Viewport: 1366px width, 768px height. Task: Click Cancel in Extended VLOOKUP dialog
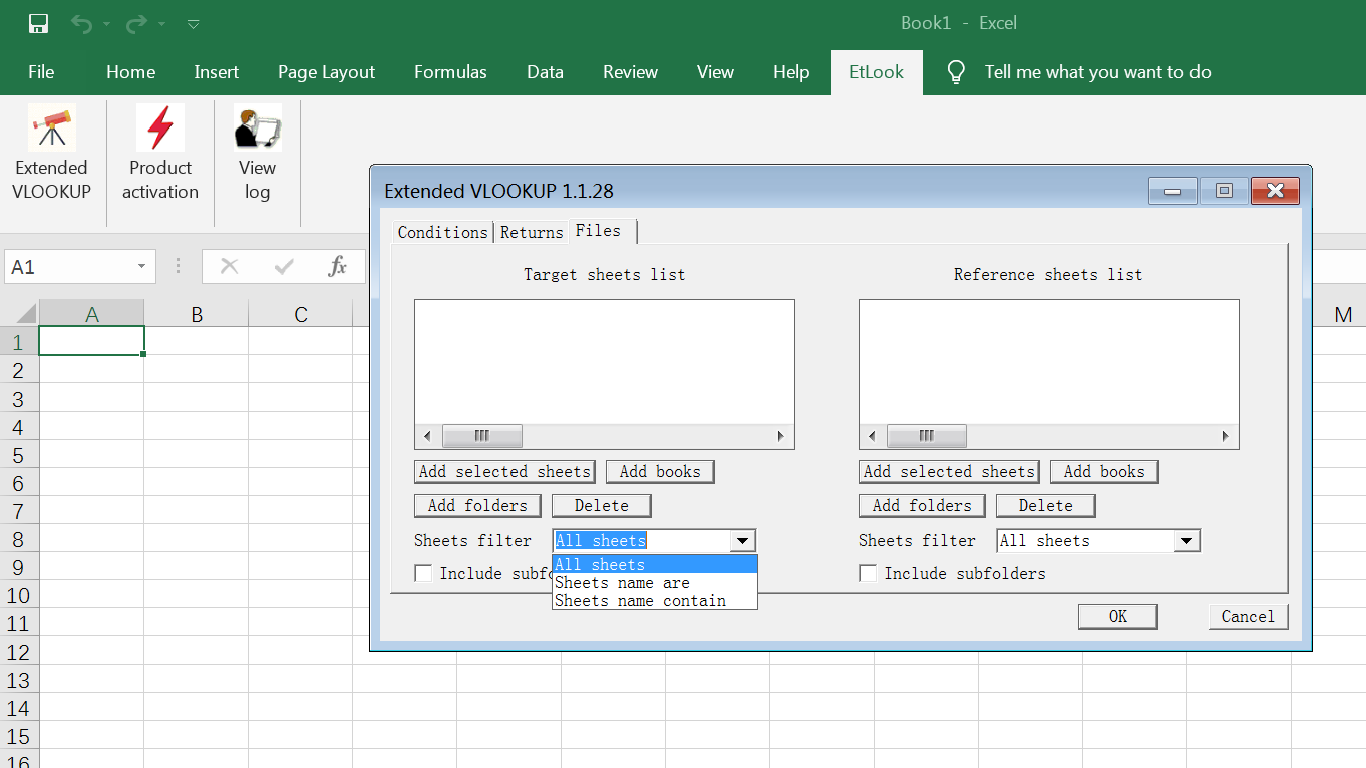point(1248,617)
